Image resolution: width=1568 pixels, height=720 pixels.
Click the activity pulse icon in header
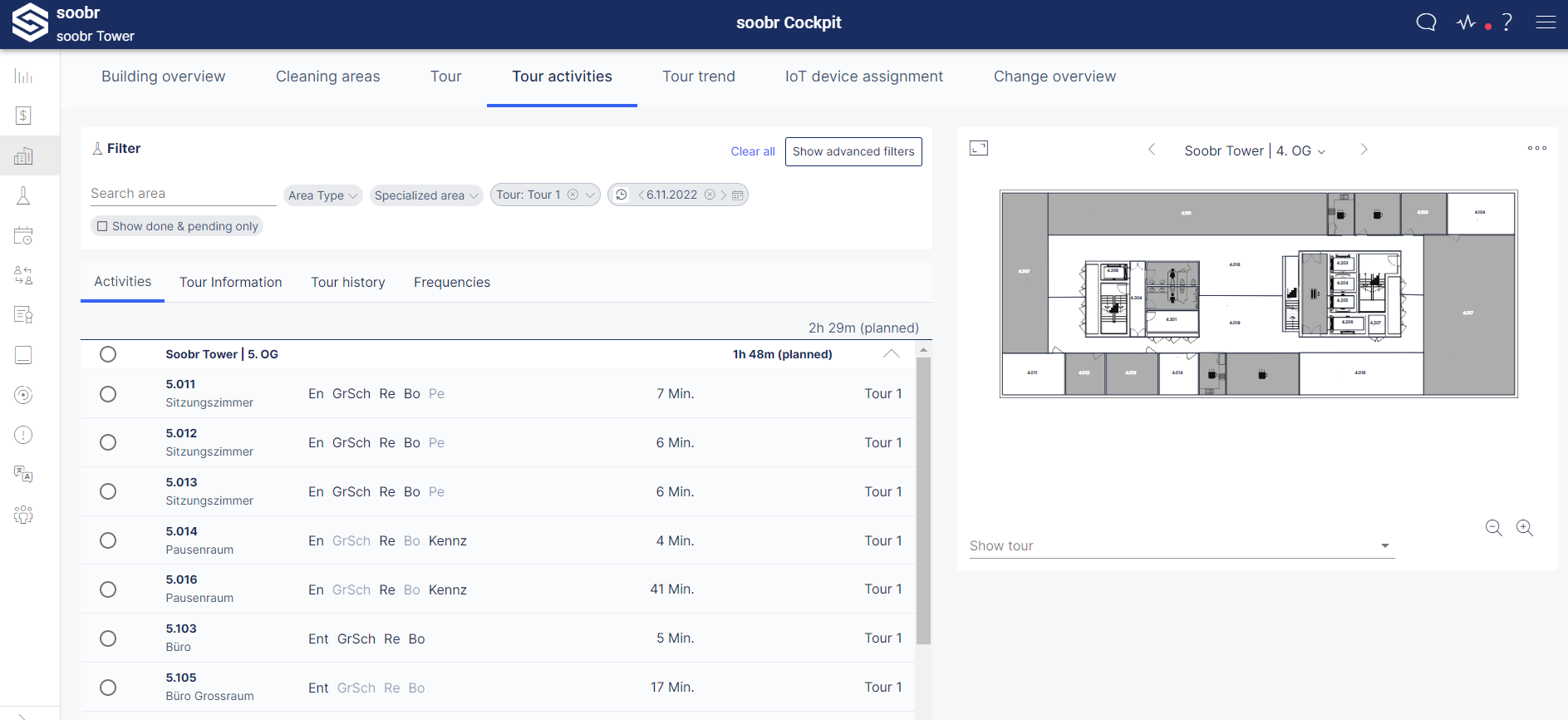(1467, 22)
